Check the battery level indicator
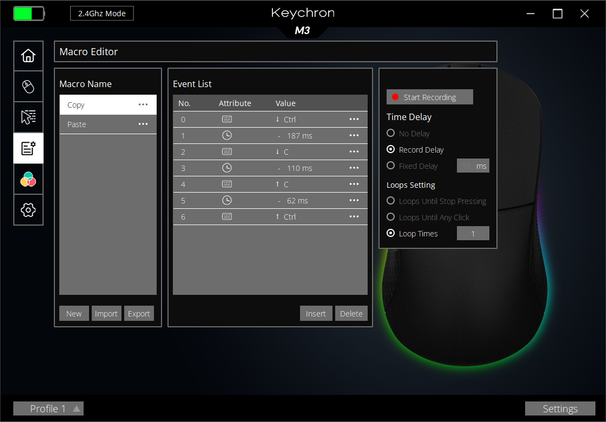The height and width of the screenshot is (422, 606). coord(29,14)
